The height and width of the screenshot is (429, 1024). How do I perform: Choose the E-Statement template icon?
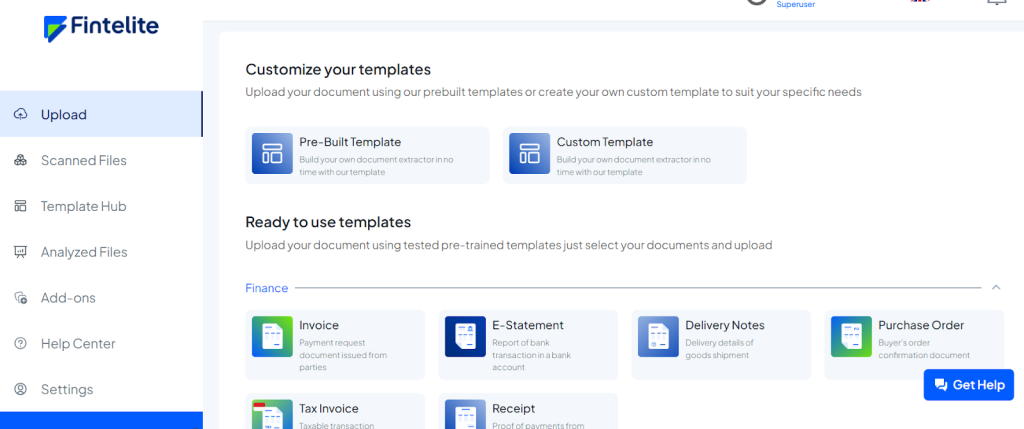(465, 337)
